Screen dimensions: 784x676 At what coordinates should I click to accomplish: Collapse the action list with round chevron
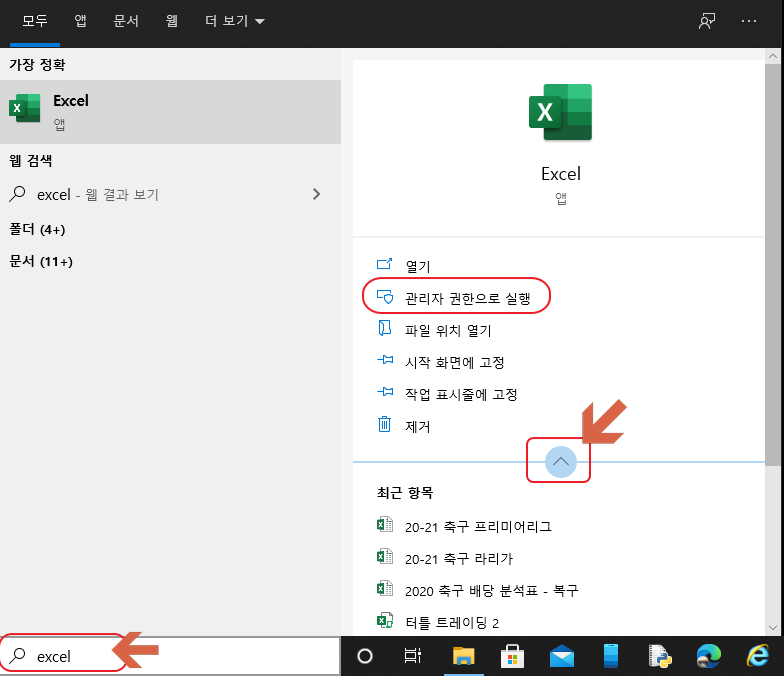560,462
